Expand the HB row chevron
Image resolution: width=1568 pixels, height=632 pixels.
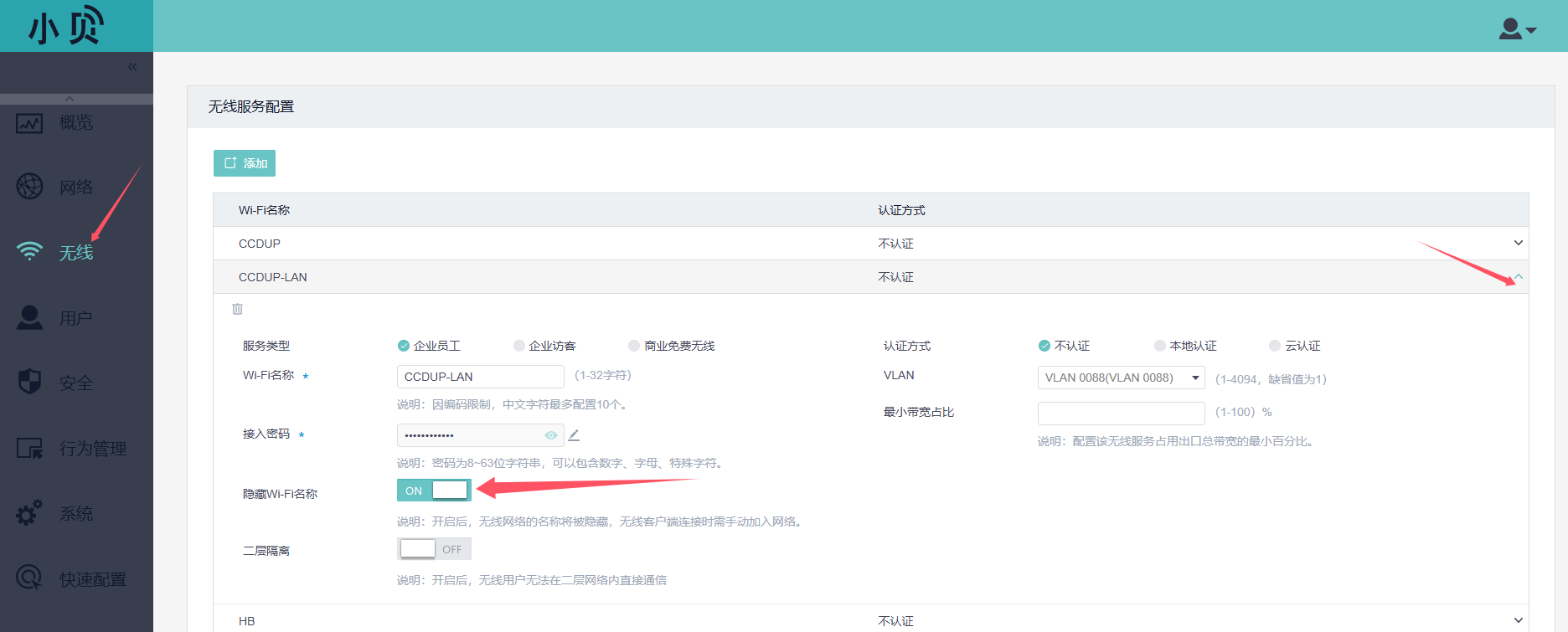1518,620
